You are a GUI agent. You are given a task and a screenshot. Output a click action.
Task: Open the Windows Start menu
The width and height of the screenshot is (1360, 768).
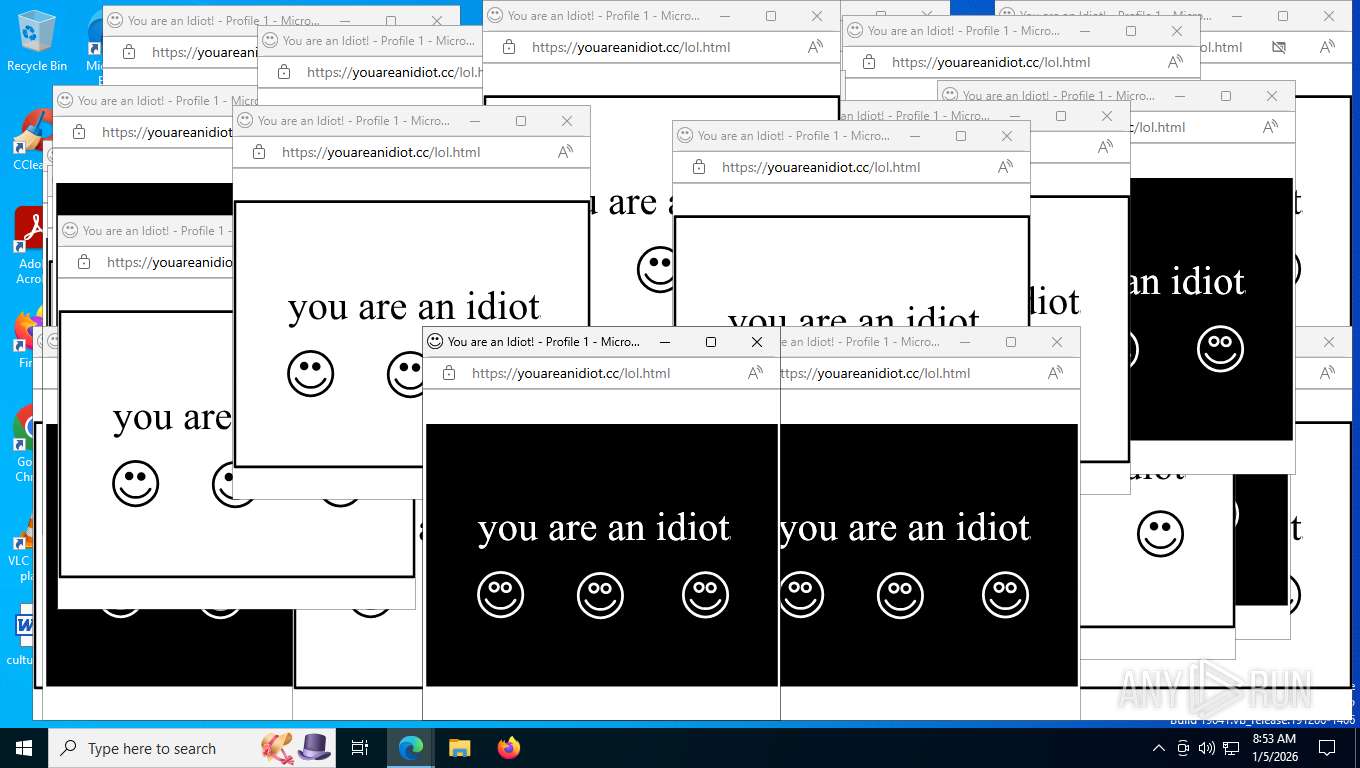coord(24,748)
